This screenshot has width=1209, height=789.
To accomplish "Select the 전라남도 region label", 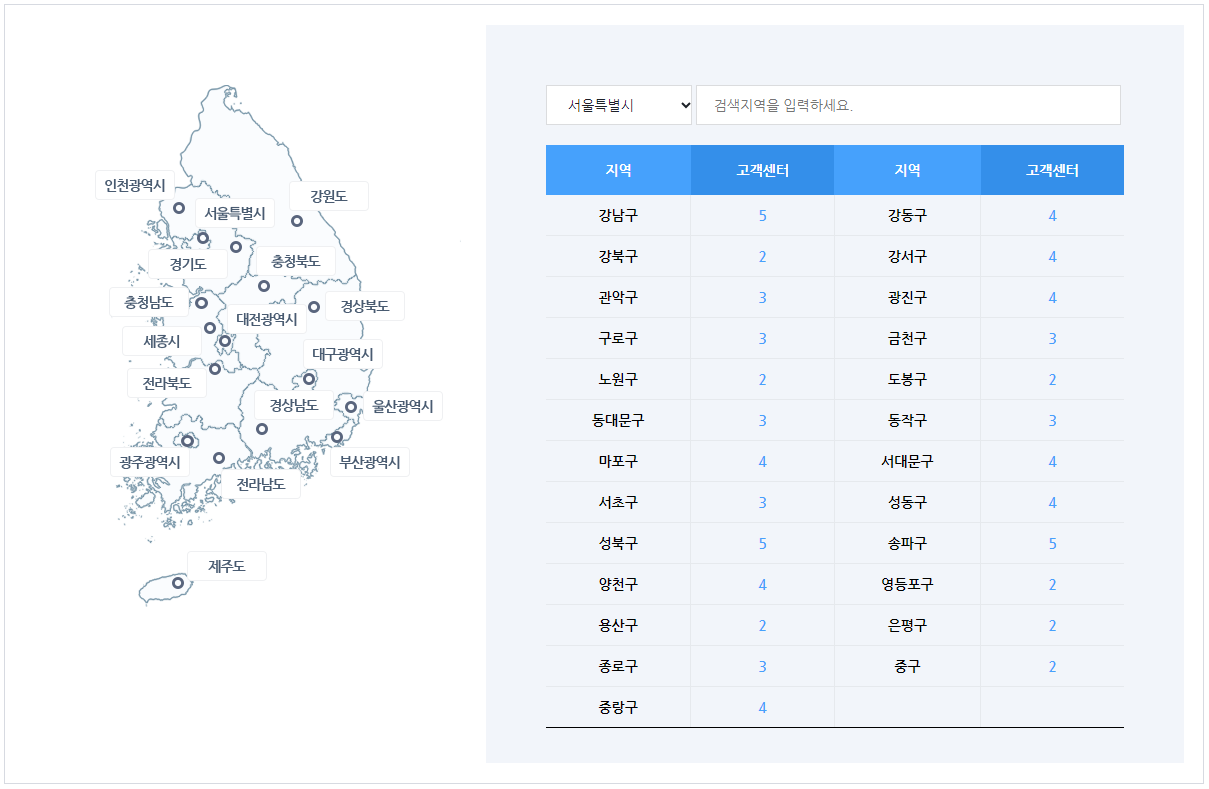I will point(263,482).
